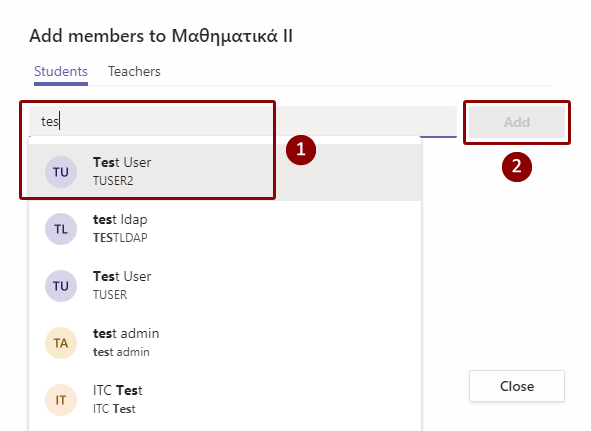
Task: Click the TESTLDAP username text
Action: [x=120, y=238]
